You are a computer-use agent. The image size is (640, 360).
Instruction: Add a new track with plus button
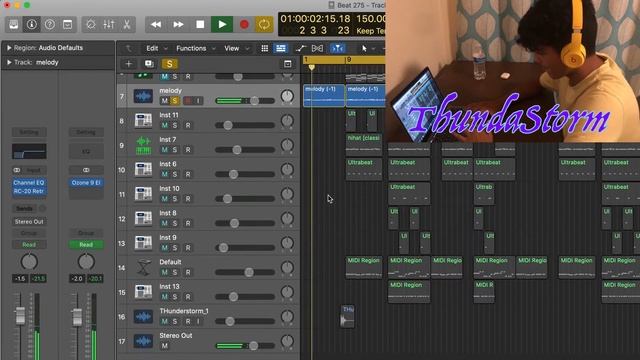point(129,64)
